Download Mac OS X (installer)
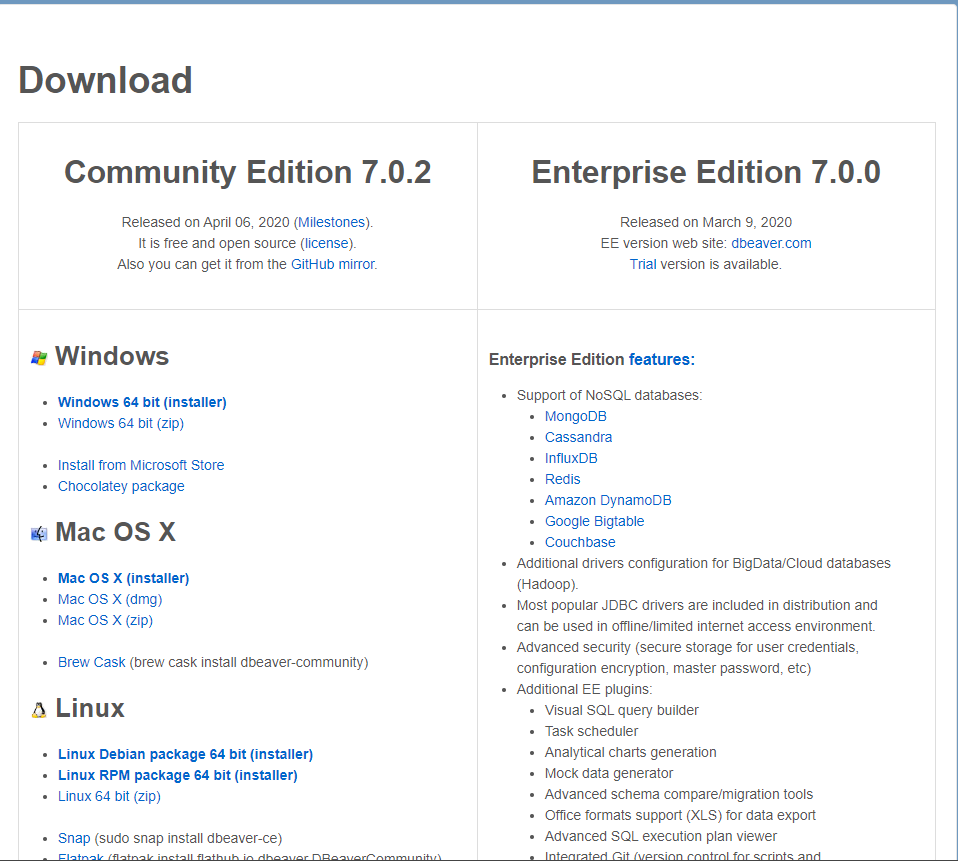The width and height of the screenshot is (958, 861). (123, 578)
